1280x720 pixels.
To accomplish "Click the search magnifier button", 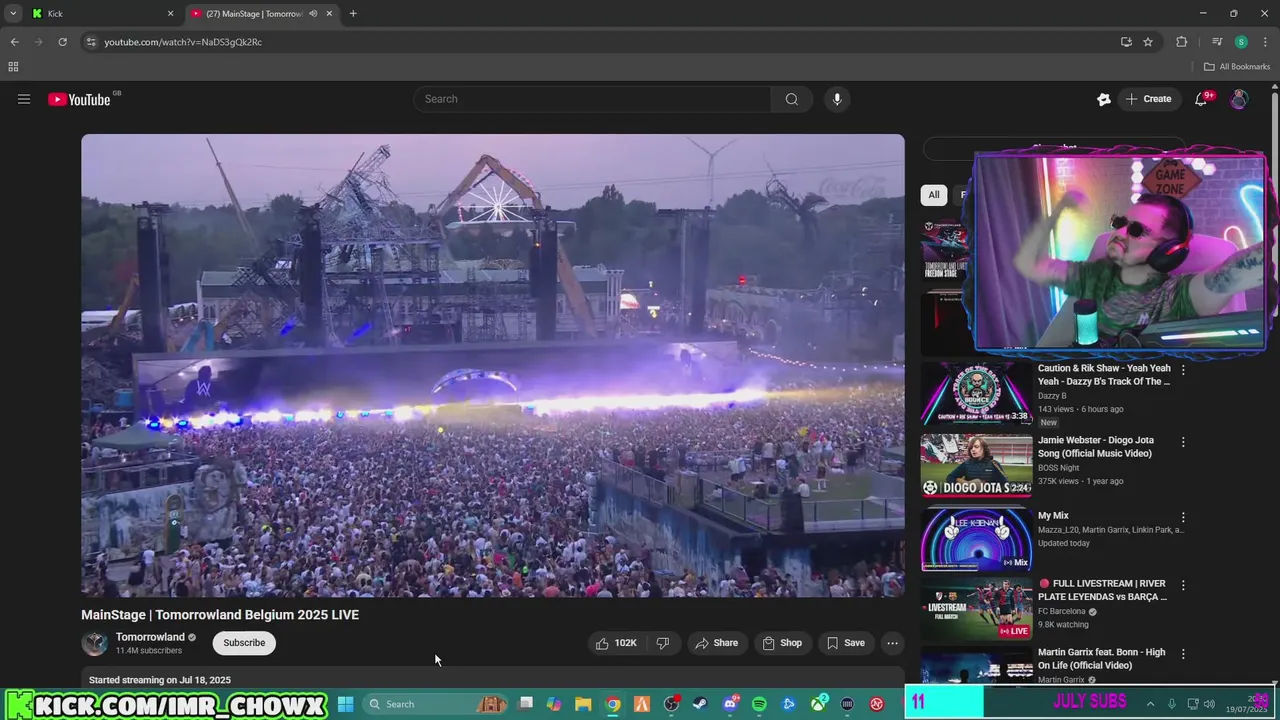I will click(x=791, y=99).
